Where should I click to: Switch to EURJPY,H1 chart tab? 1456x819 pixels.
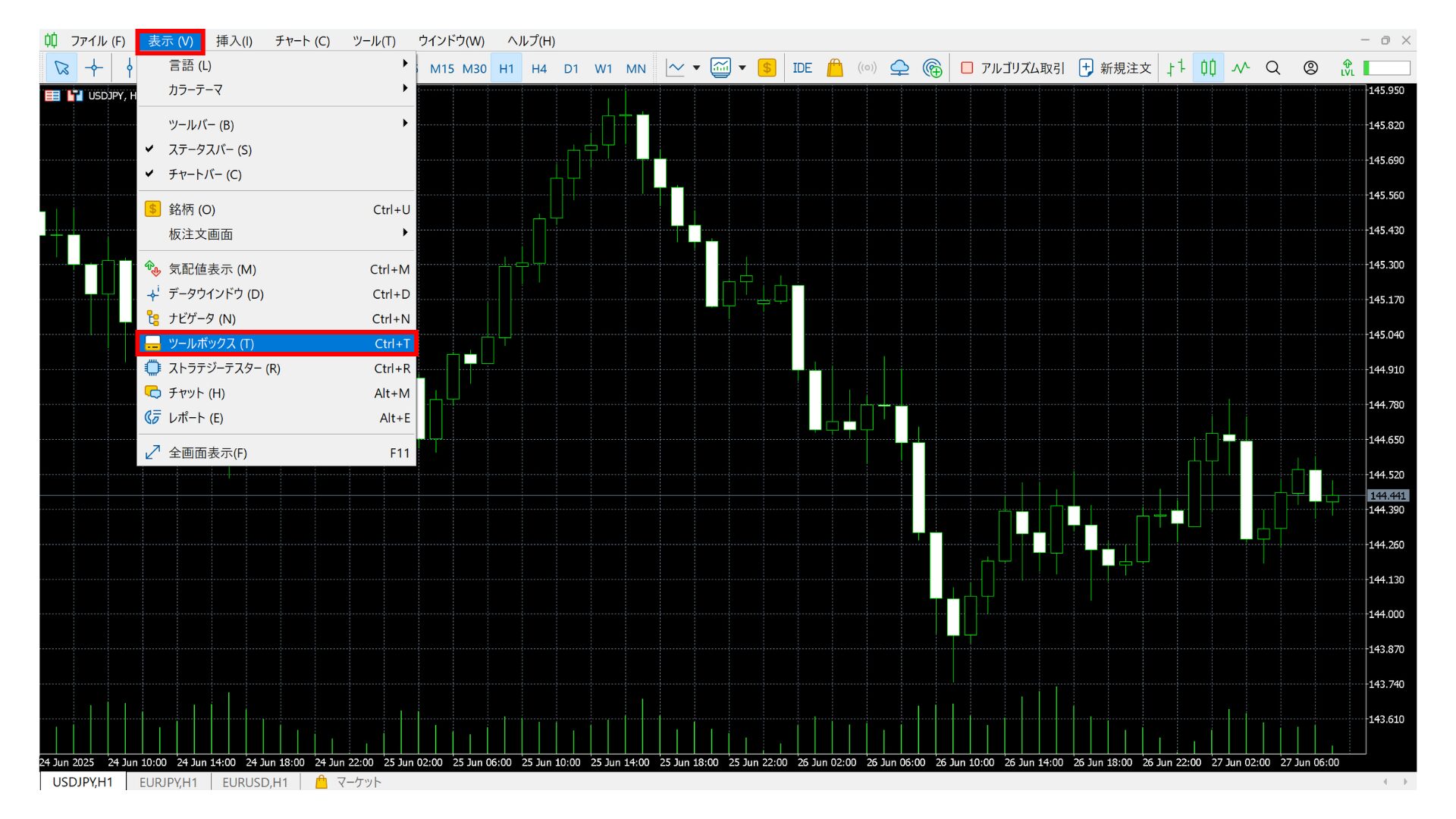click(168, 782)
